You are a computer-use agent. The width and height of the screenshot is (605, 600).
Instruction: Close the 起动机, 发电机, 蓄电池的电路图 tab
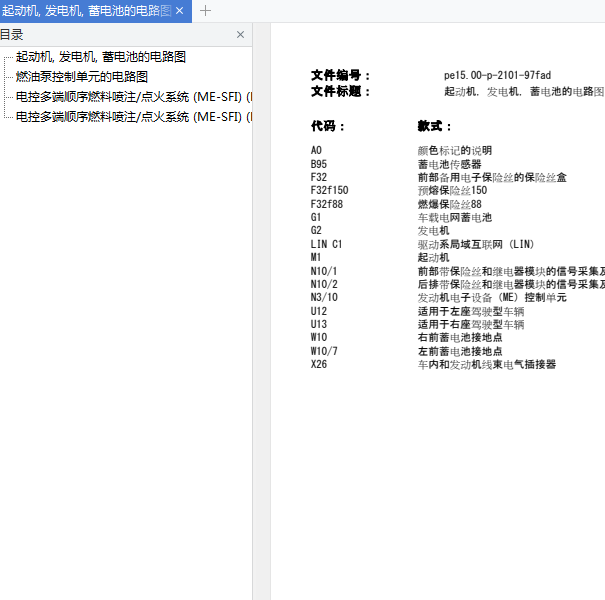(x=179, y=11)
